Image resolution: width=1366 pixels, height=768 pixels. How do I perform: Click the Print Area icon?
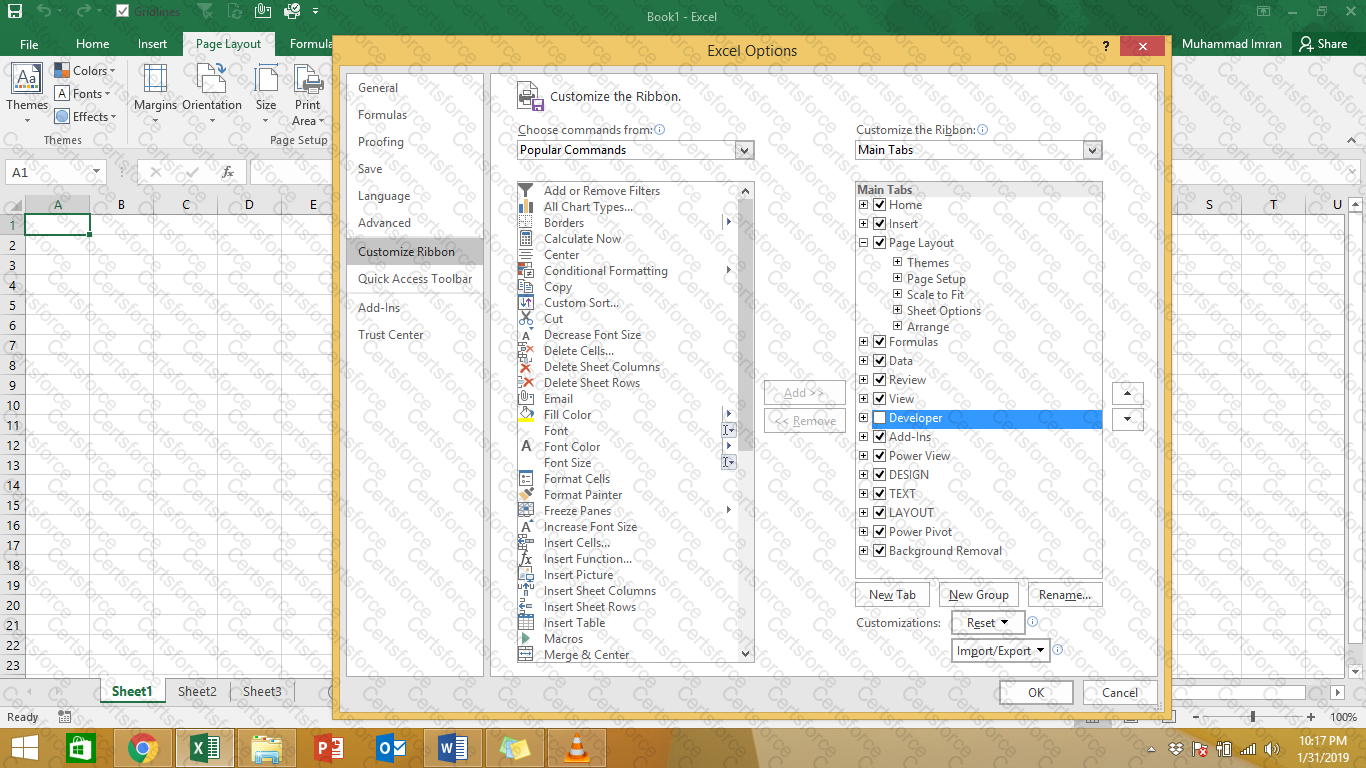click(308, 79)
